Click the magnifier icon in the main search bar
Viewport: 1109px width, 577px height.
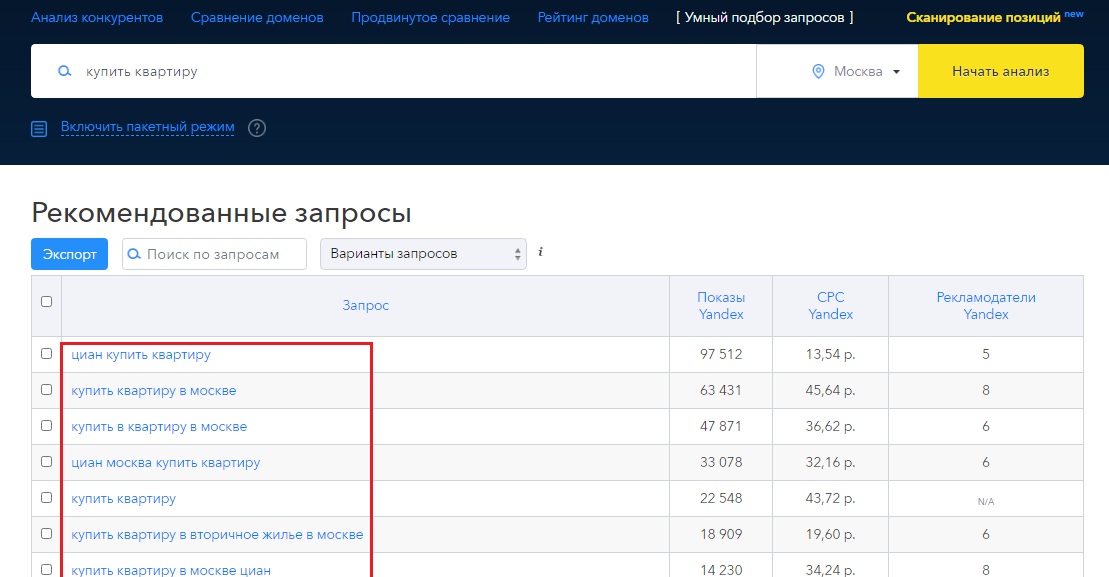click(x=64, y=71)
